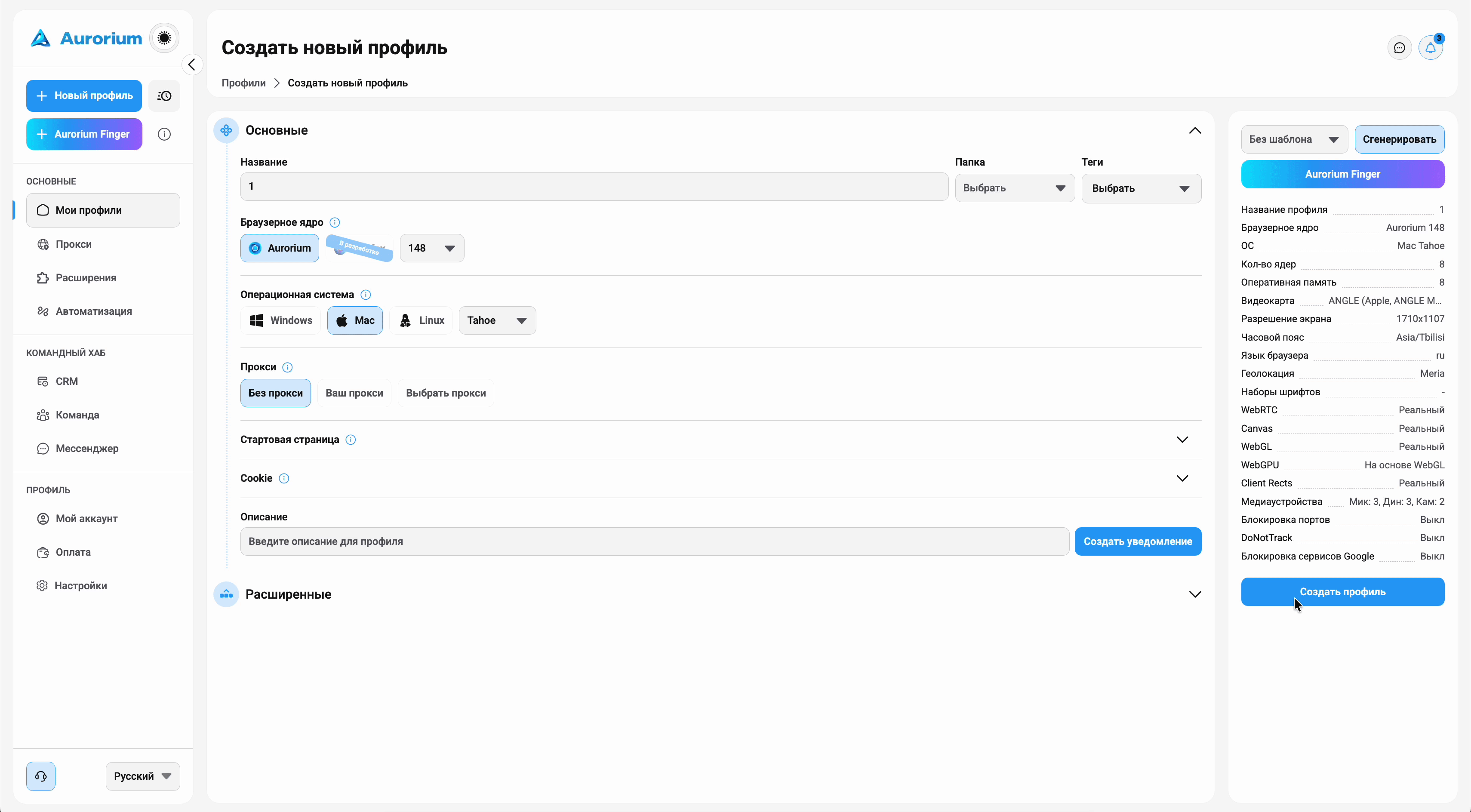The image size is (1471, 812).
Task: Click the Мик: 3, Дин: 3, Кам: 2 value
Action: click(1396, 502)
